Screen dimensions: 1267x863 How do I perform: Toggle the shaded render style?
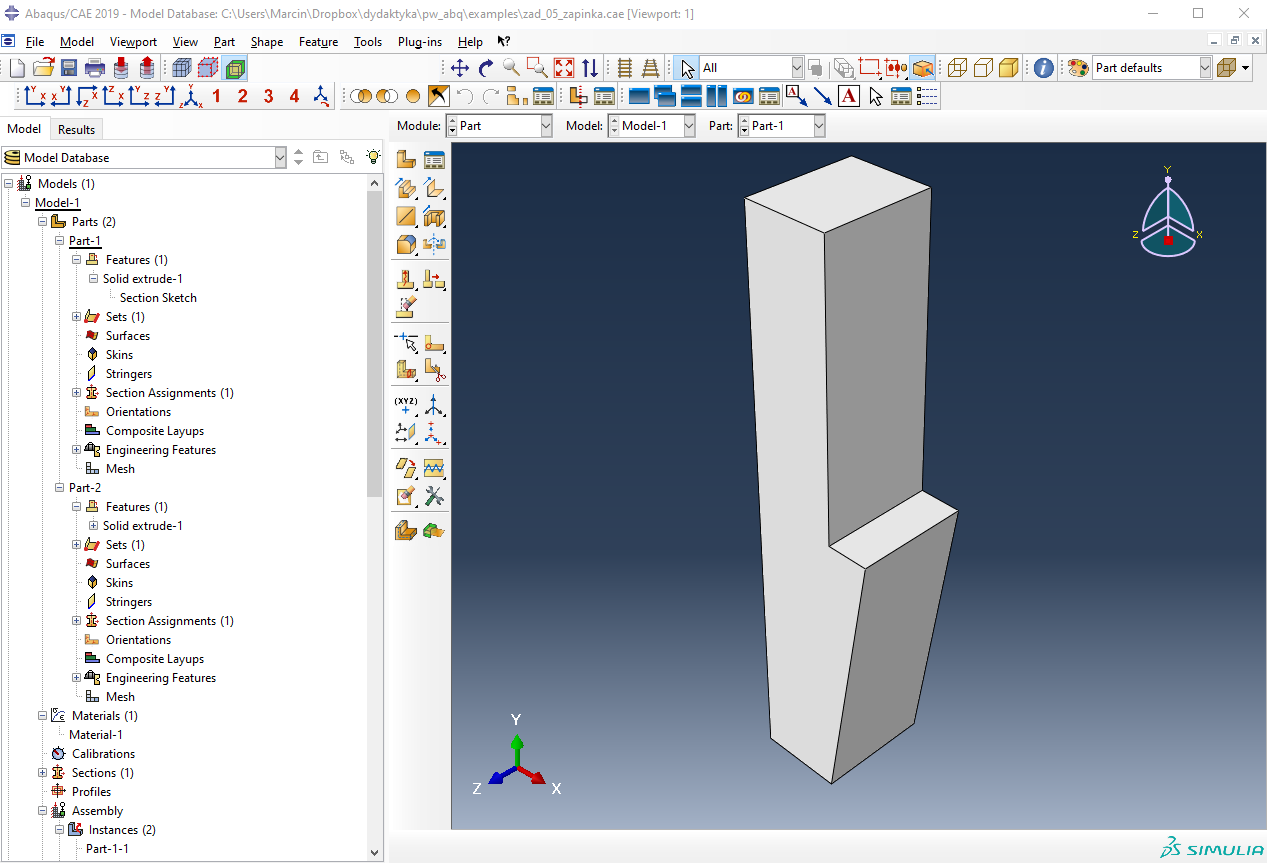click(x=1009, y=68)
